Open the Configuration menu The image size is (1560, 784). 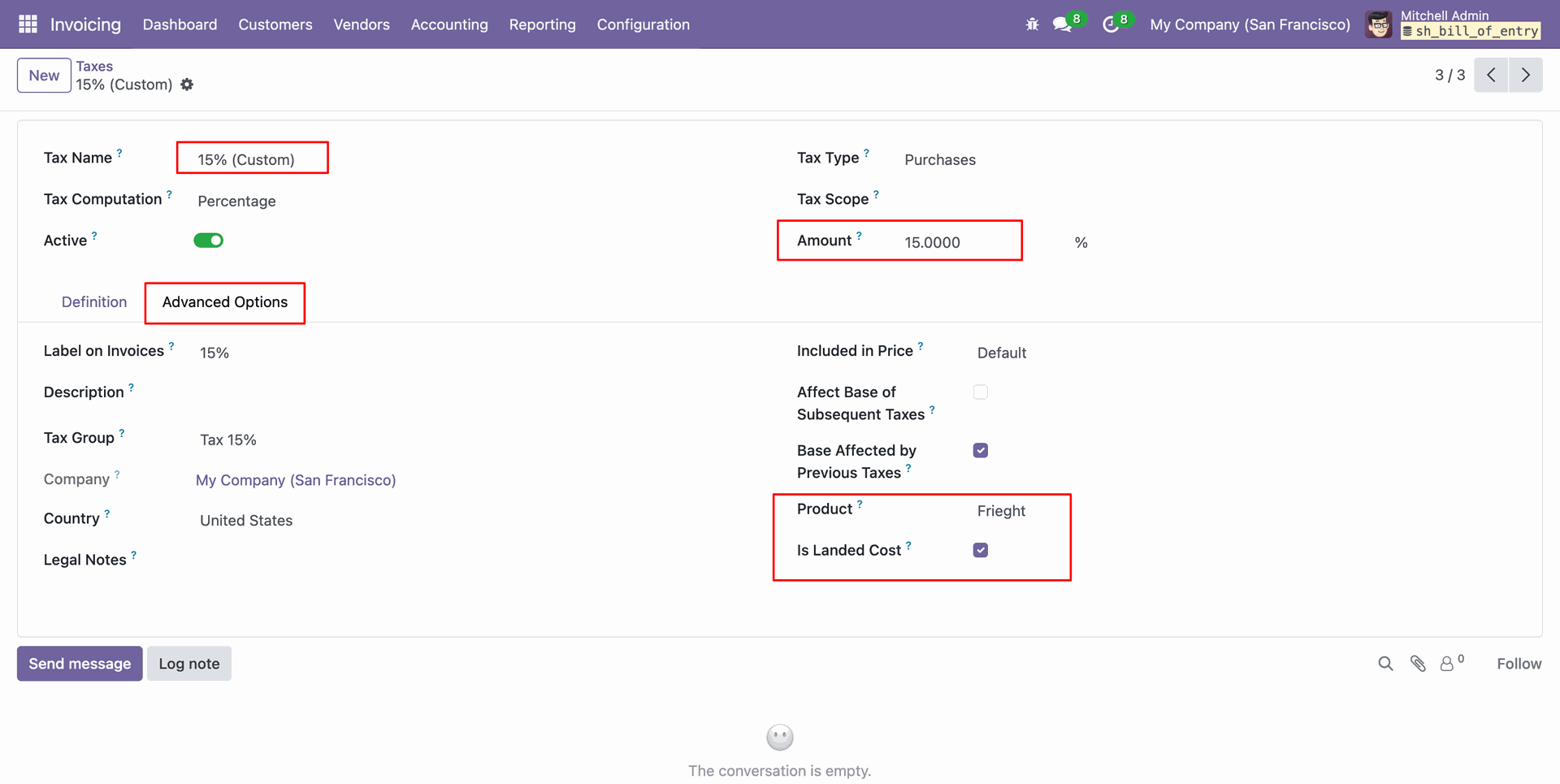pos(643,24)
